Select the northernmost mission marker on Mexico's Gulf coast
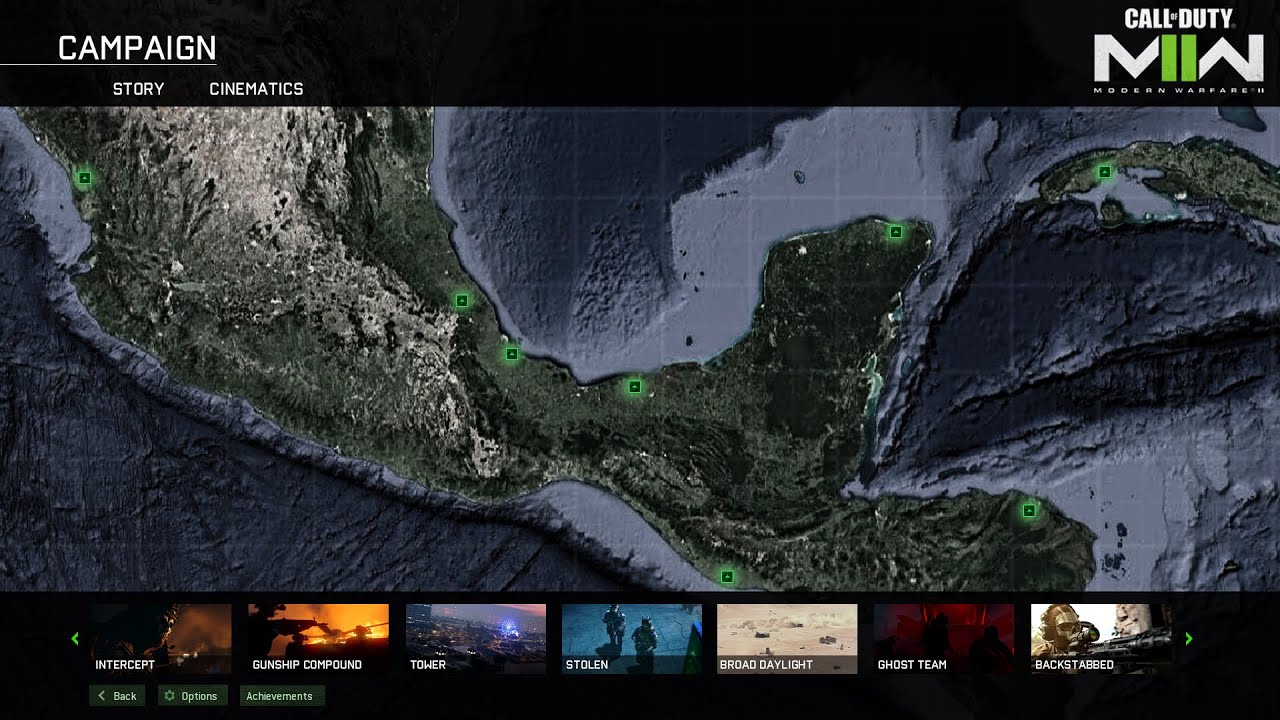This screenshot has width=1280, height=720. point(462,300)
